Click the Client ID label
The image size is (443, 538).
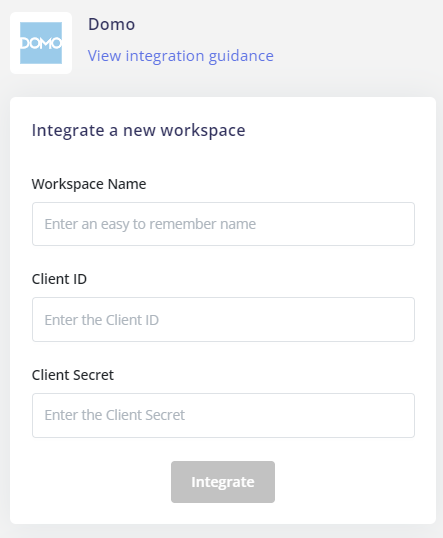click(x=59, y=279)
